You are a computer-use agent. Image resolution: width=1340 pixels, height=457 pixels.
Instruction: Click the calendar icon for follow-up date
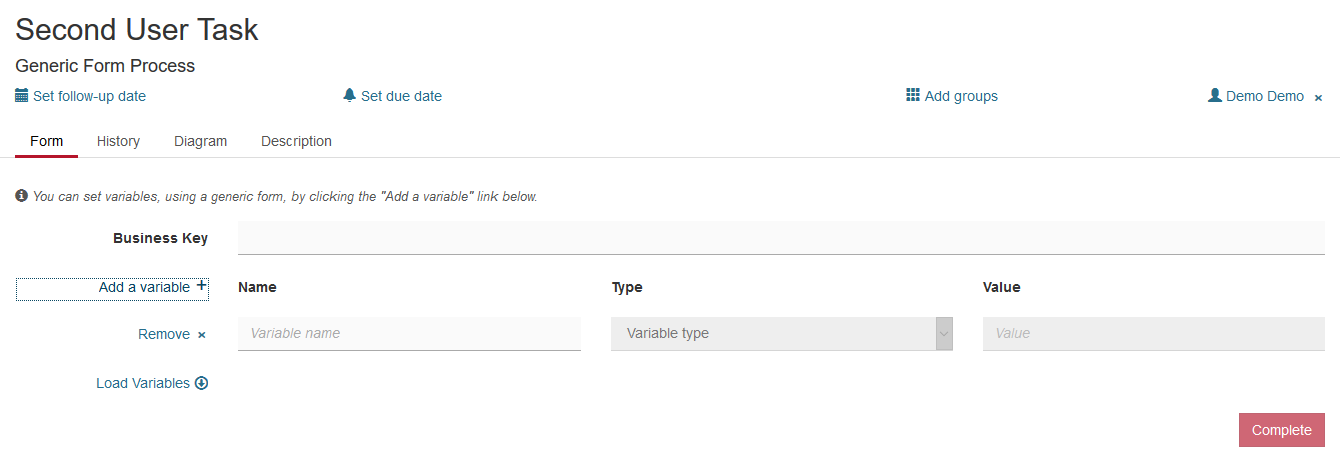pyautogui.click(x=22, y=96)
